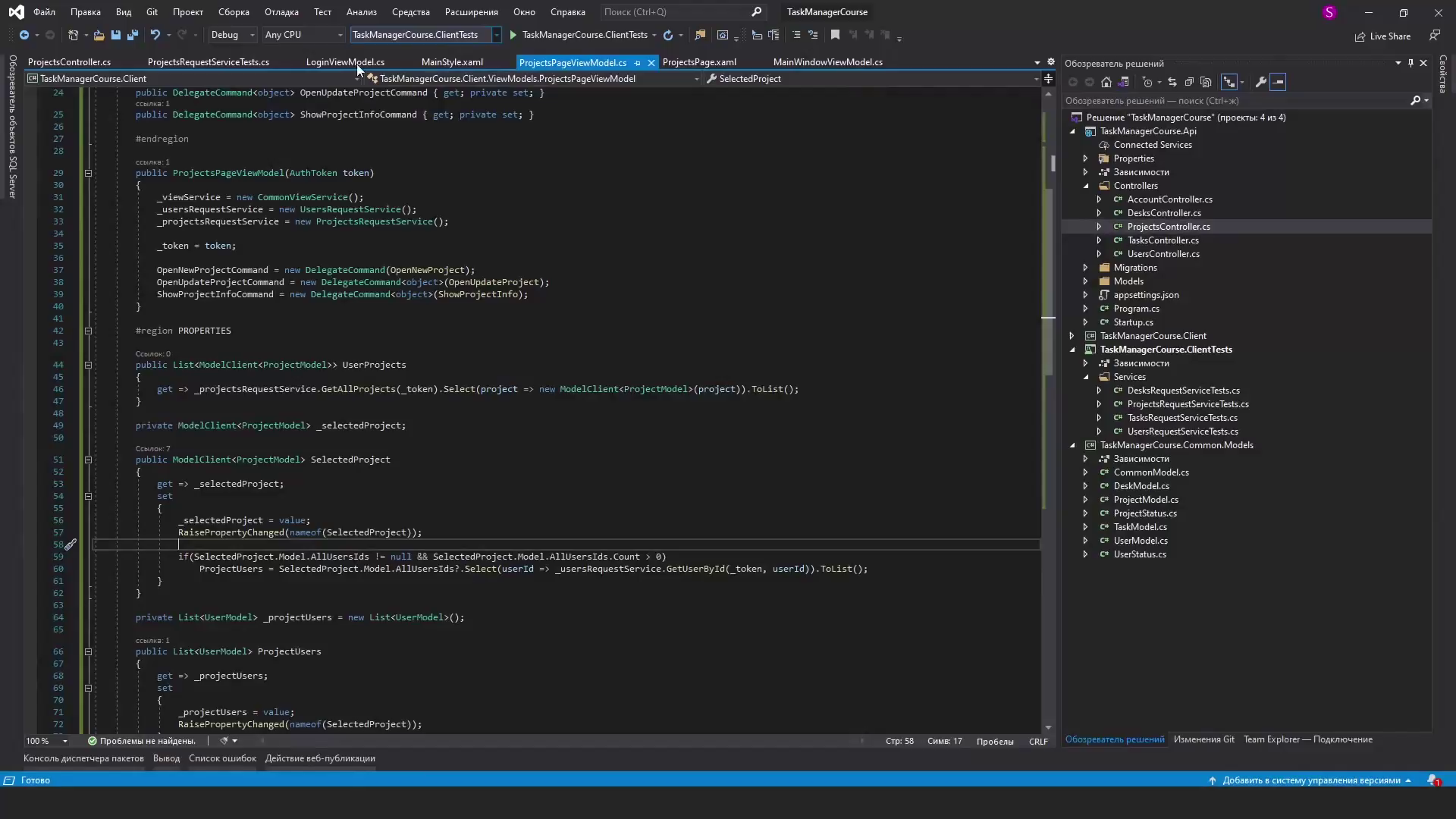Screen dimensions: 1456x819
Task: Switch between solutions and folders view icon
Action: 1124,82
